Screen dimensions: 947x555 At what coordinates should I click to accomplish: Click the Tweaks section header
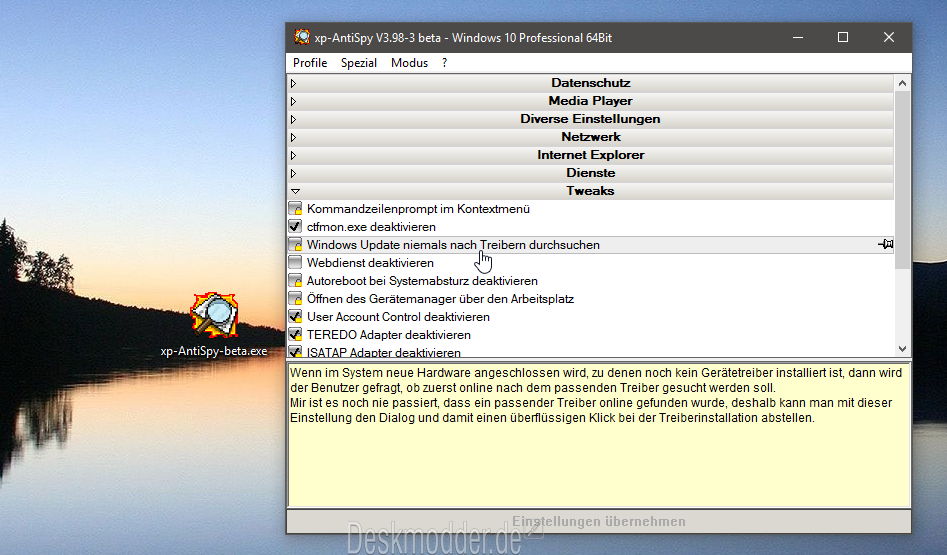[x=591, y=191]
